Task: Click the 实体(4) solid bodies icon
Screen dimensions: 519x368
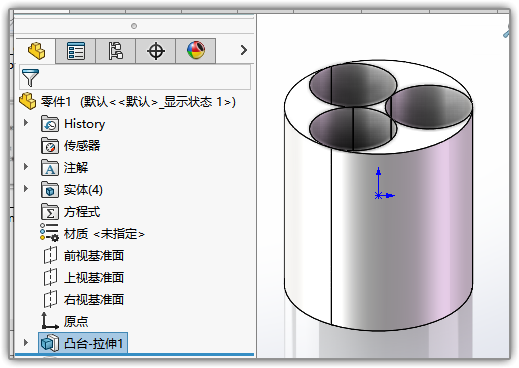Action: (50, 190)
